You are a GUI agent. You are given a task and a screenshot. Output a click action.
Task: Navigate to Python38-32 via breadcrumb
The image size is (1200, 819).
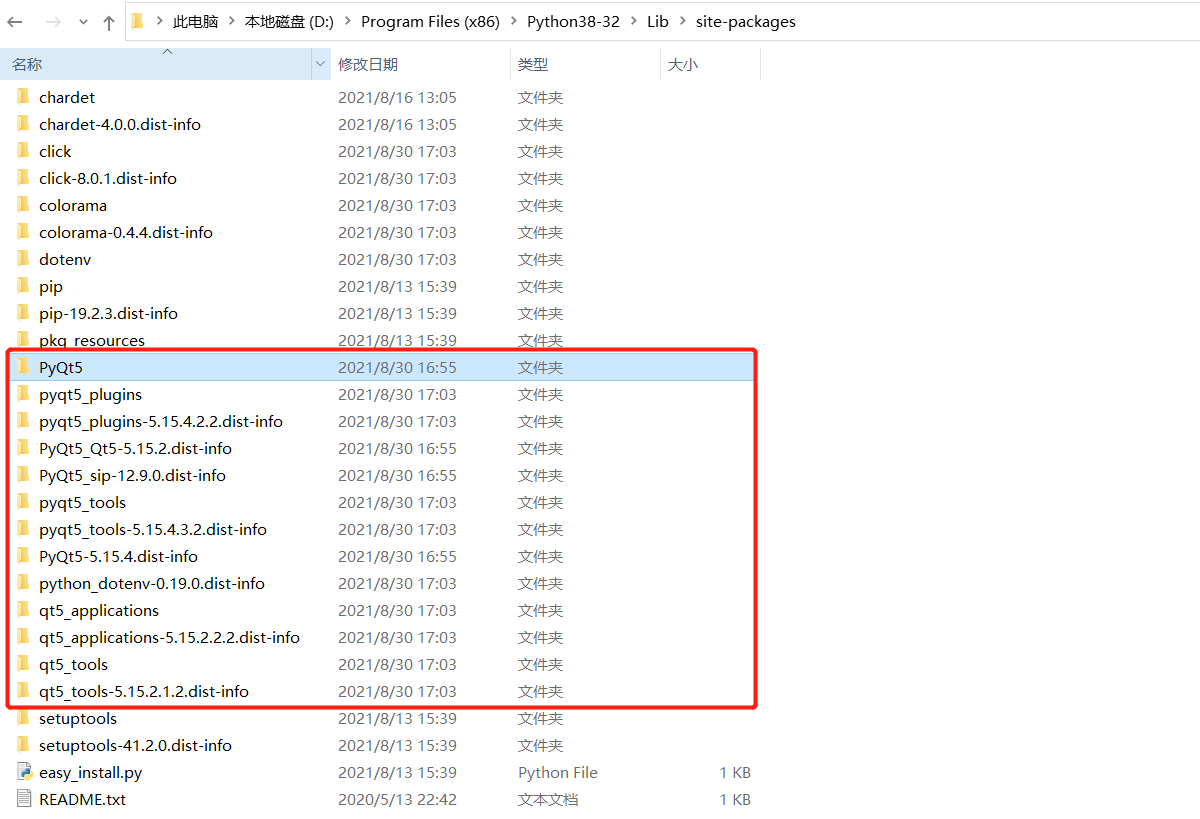click(x=573, y=21)
